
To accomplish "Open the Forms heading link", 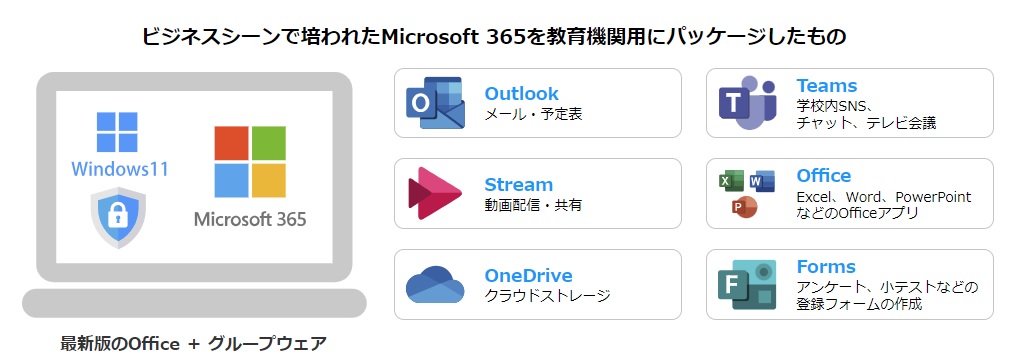I will click(827, 267).
